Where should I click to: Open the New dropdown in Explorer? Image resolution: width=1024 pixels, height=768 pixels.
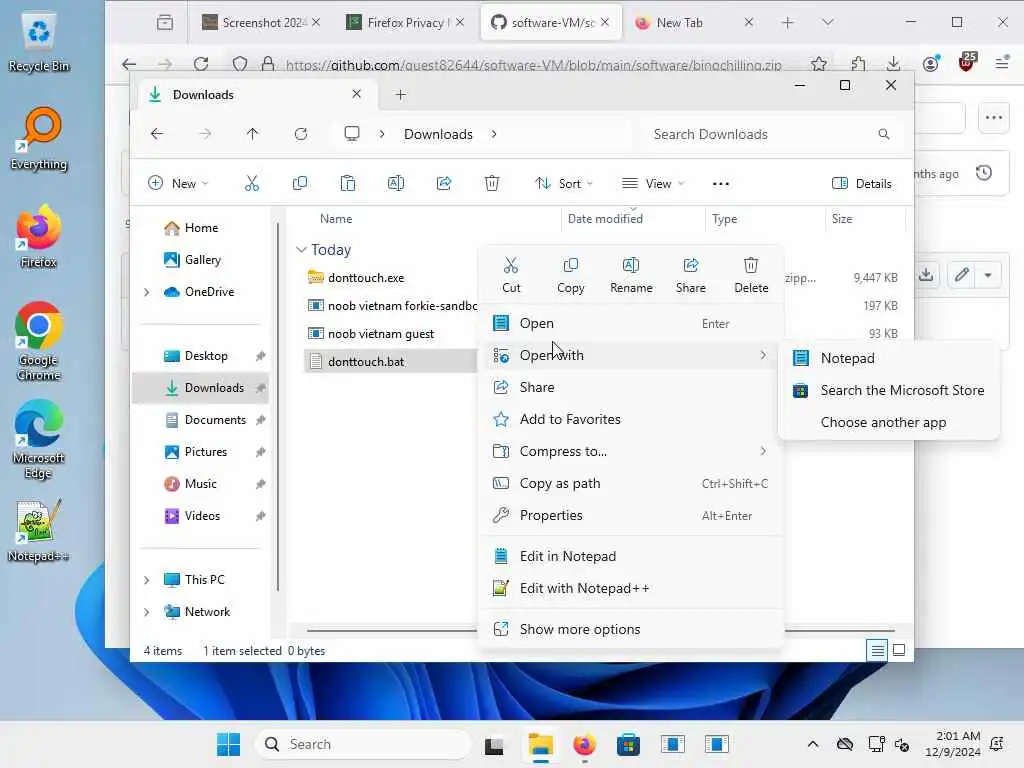coord(178,184)
